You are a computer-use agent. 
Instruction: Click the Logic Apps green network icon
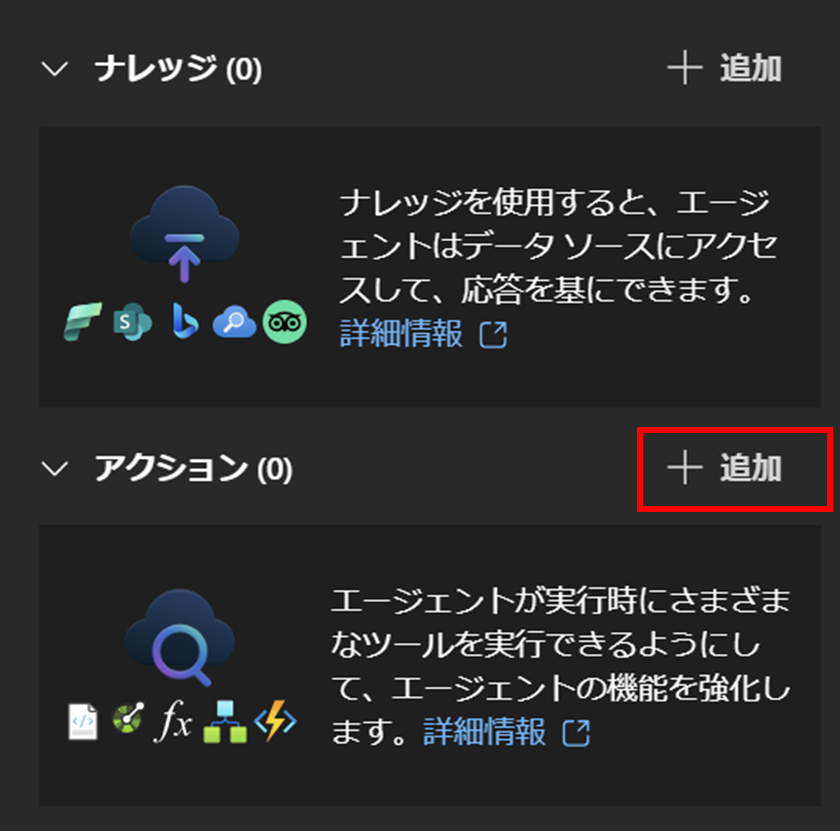[225, 722]
